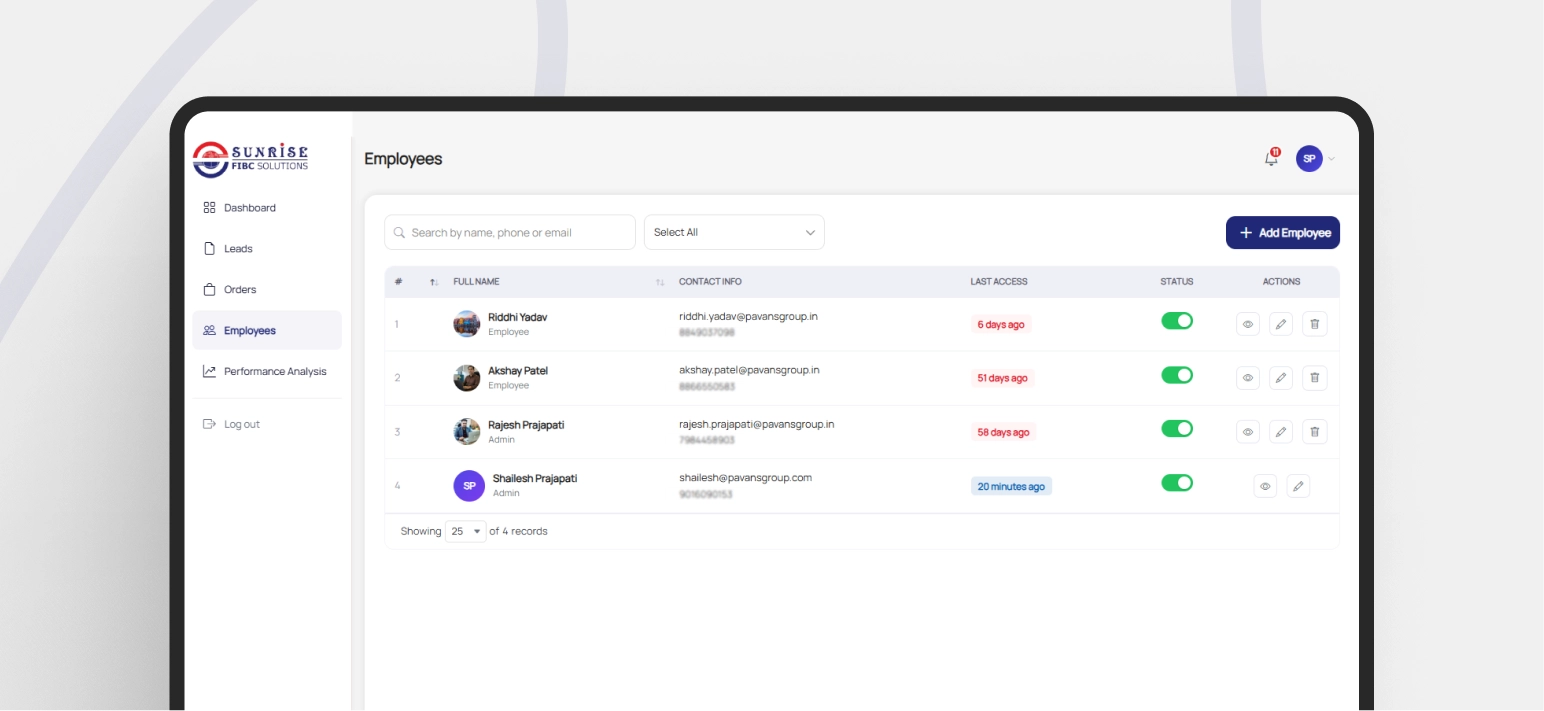Expand the user profile dropdown chevron
This screenshot has width=1544, height=711.
(1332, 159)
